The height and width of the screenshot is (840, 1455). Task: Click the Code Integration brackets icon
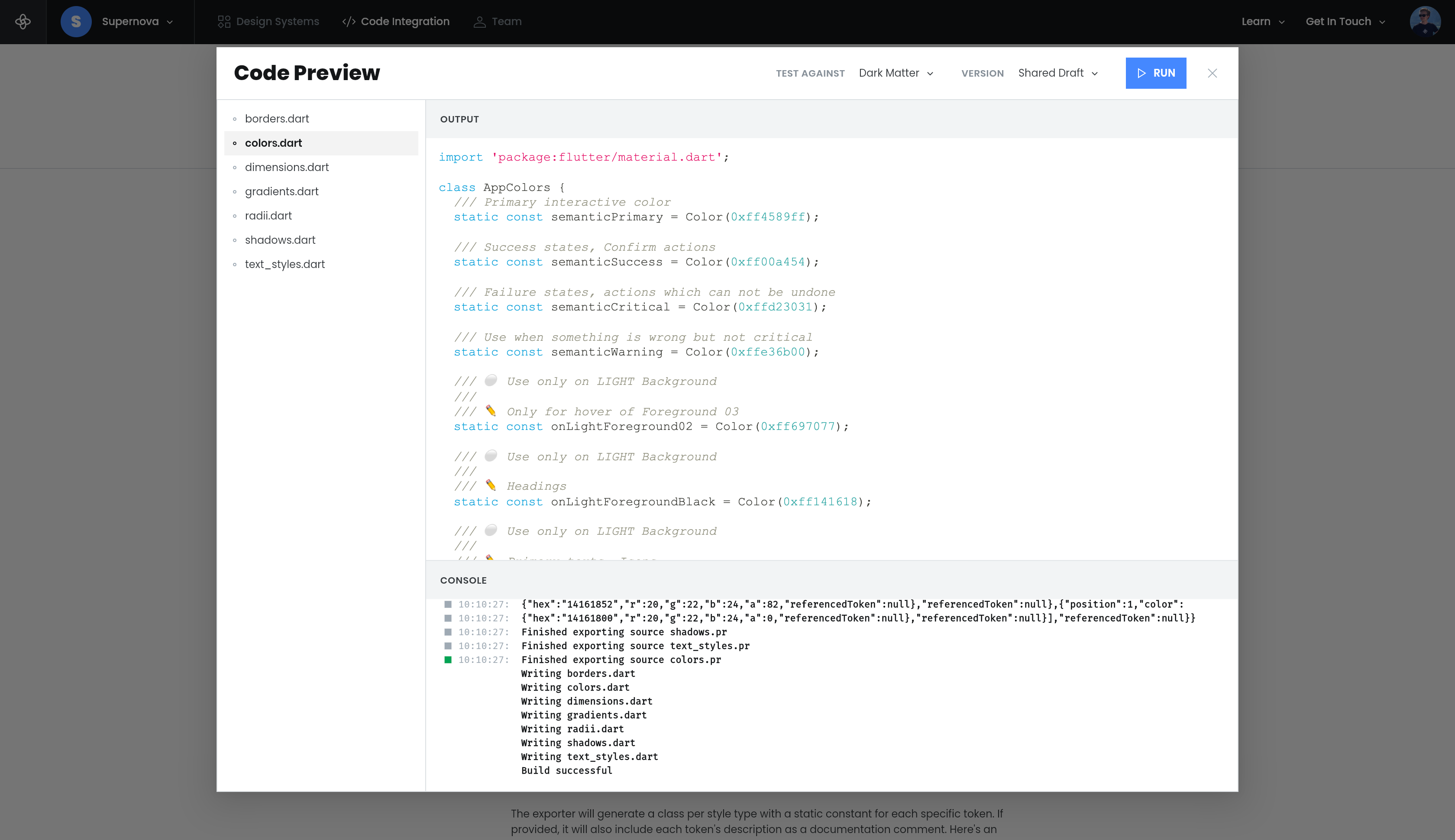[349, 21]
